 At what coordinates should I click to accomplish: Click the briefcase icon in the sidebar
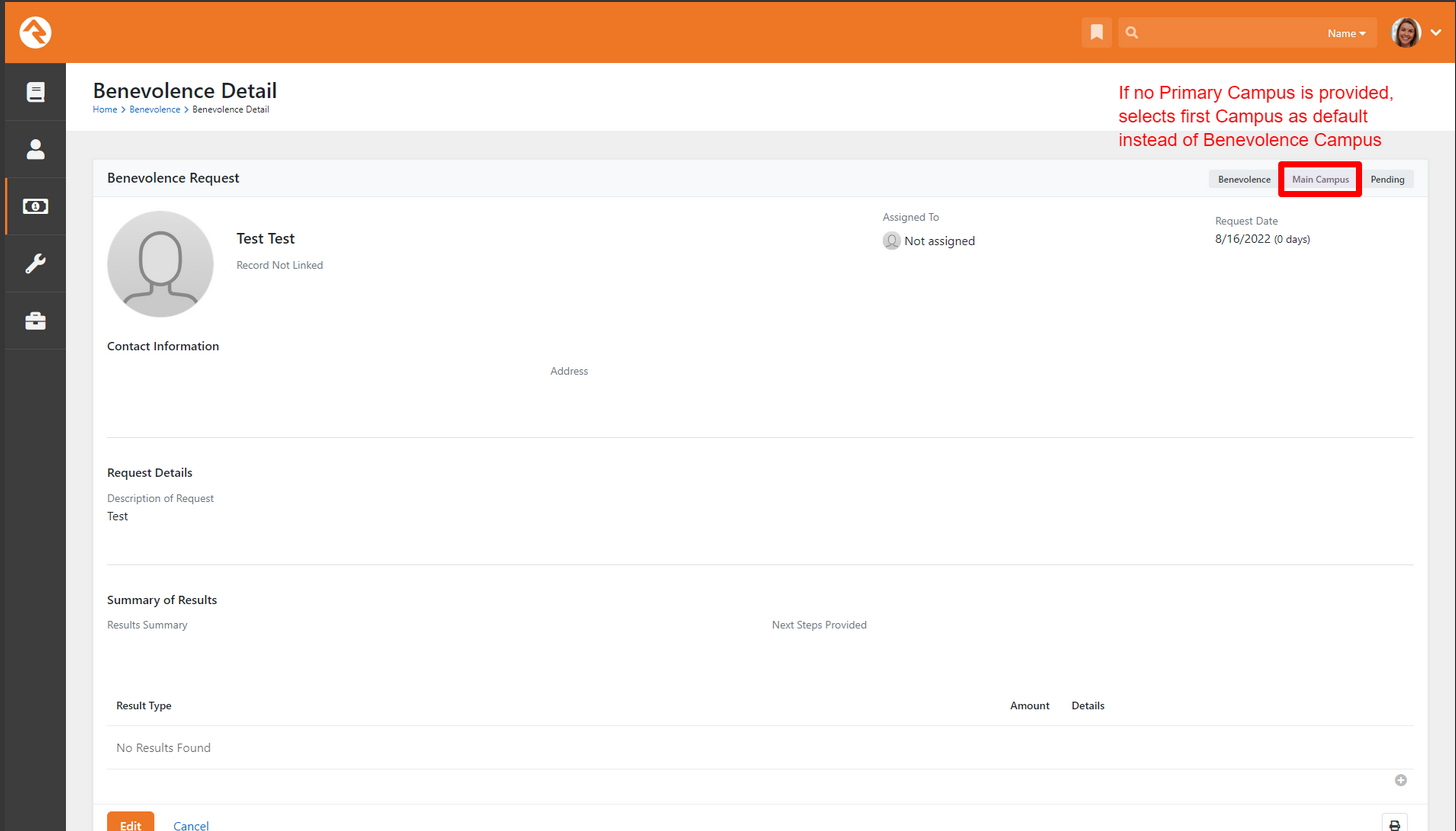click(x=35, y=320)
